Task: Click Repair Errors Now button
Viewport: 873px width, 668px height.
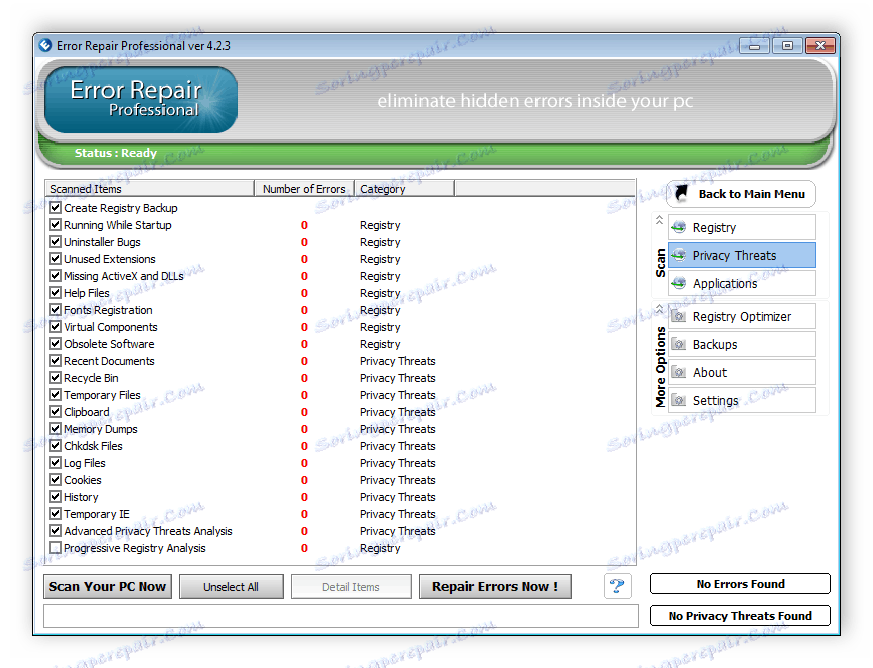Action: point(495,587)
